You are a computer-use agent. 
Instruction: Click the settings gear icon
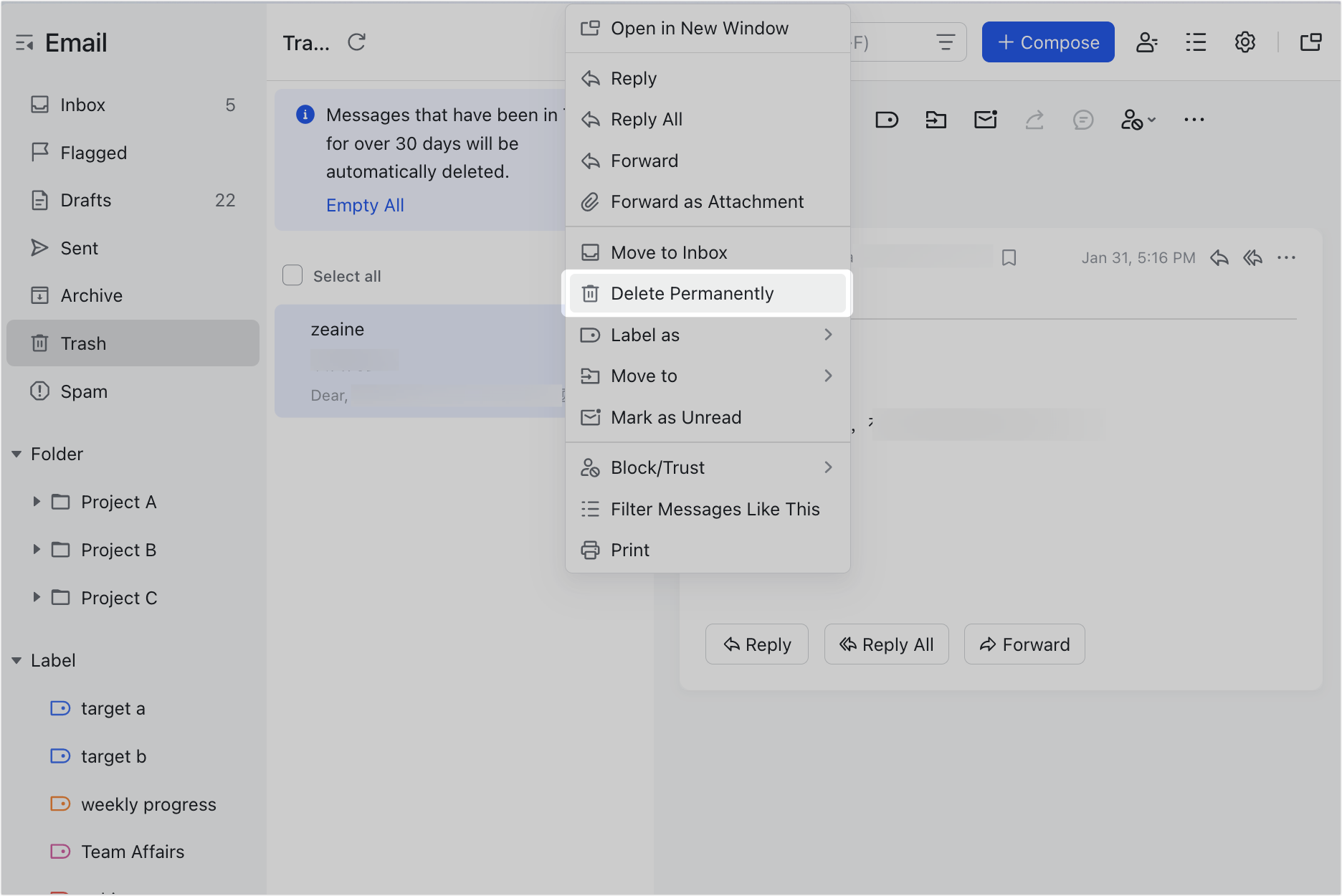coord(1245,42)
